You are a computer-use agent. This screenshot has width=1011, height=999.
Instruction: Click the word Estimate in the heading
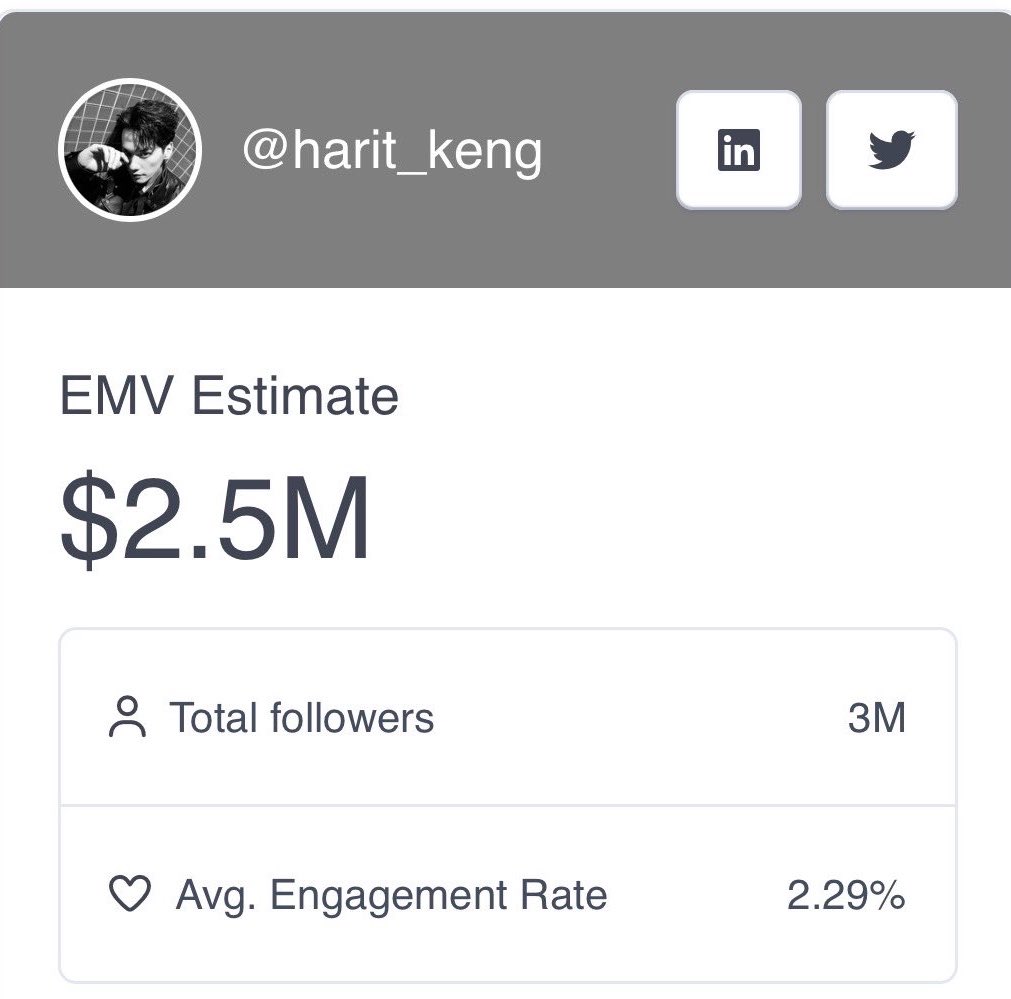coord(295,395)
